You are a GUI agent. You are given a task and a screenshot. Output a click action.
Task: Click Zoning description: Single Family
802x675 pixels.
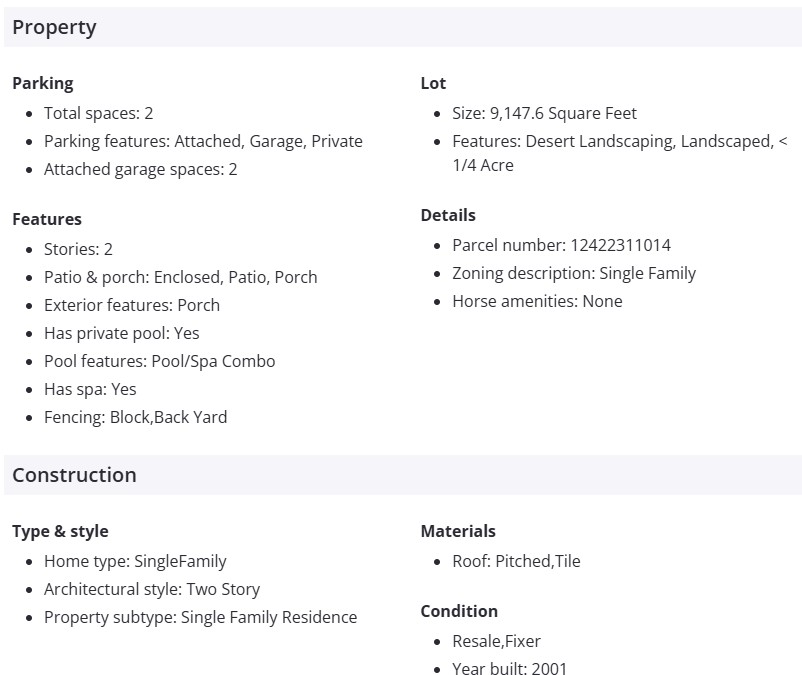[x=574, y=273]
